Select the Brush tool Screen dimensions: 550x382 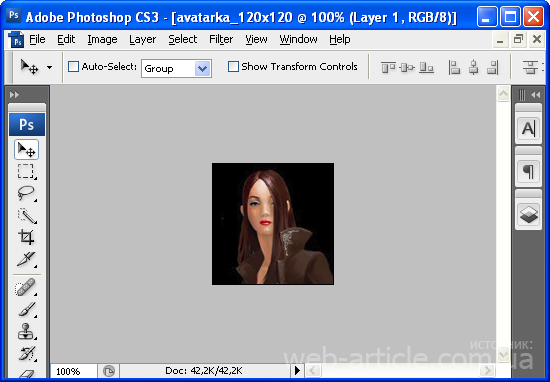tap(26, 309)
